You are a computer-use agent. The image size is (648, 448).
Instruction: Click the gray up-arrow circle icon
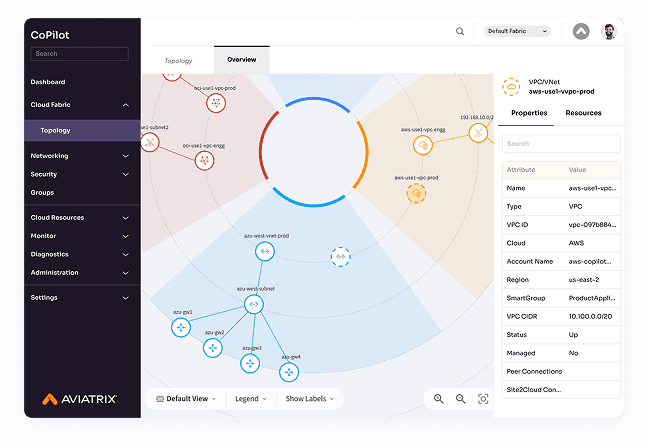pos(581,31)
